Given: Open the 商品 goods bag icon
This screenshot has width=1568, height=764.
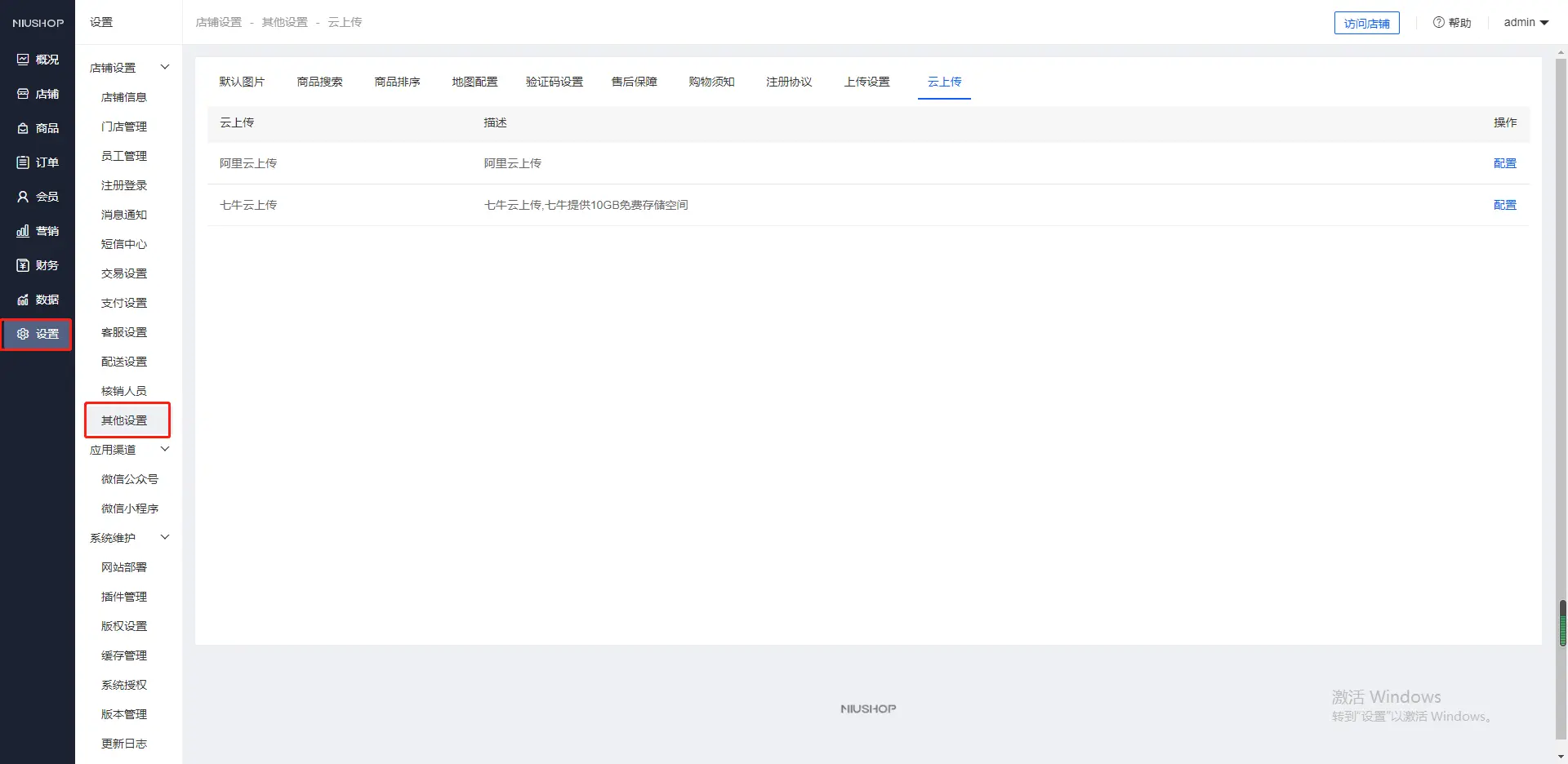Looking at the screenshot, I should pyautogui.click(x=23, y=128).
